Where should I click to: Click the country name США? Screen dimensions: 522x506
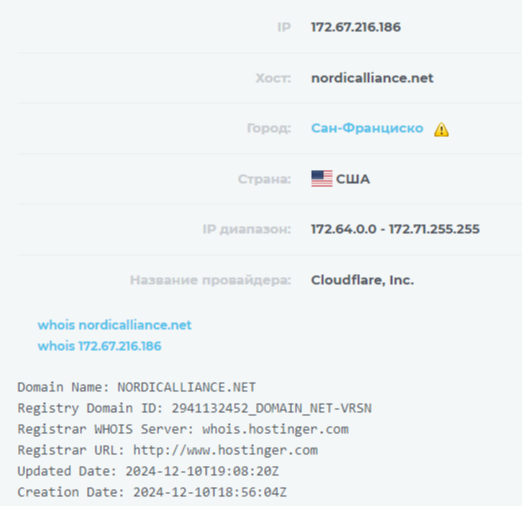point(353,179)
